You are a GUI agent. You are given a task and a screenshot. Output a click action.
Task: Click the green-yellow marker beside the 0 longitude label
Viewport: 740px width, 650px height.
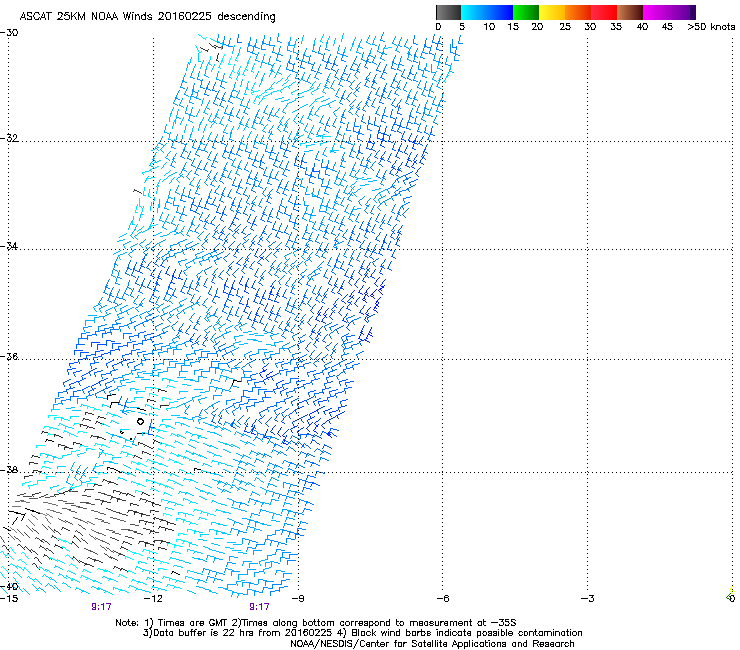(x=731, y=592)
